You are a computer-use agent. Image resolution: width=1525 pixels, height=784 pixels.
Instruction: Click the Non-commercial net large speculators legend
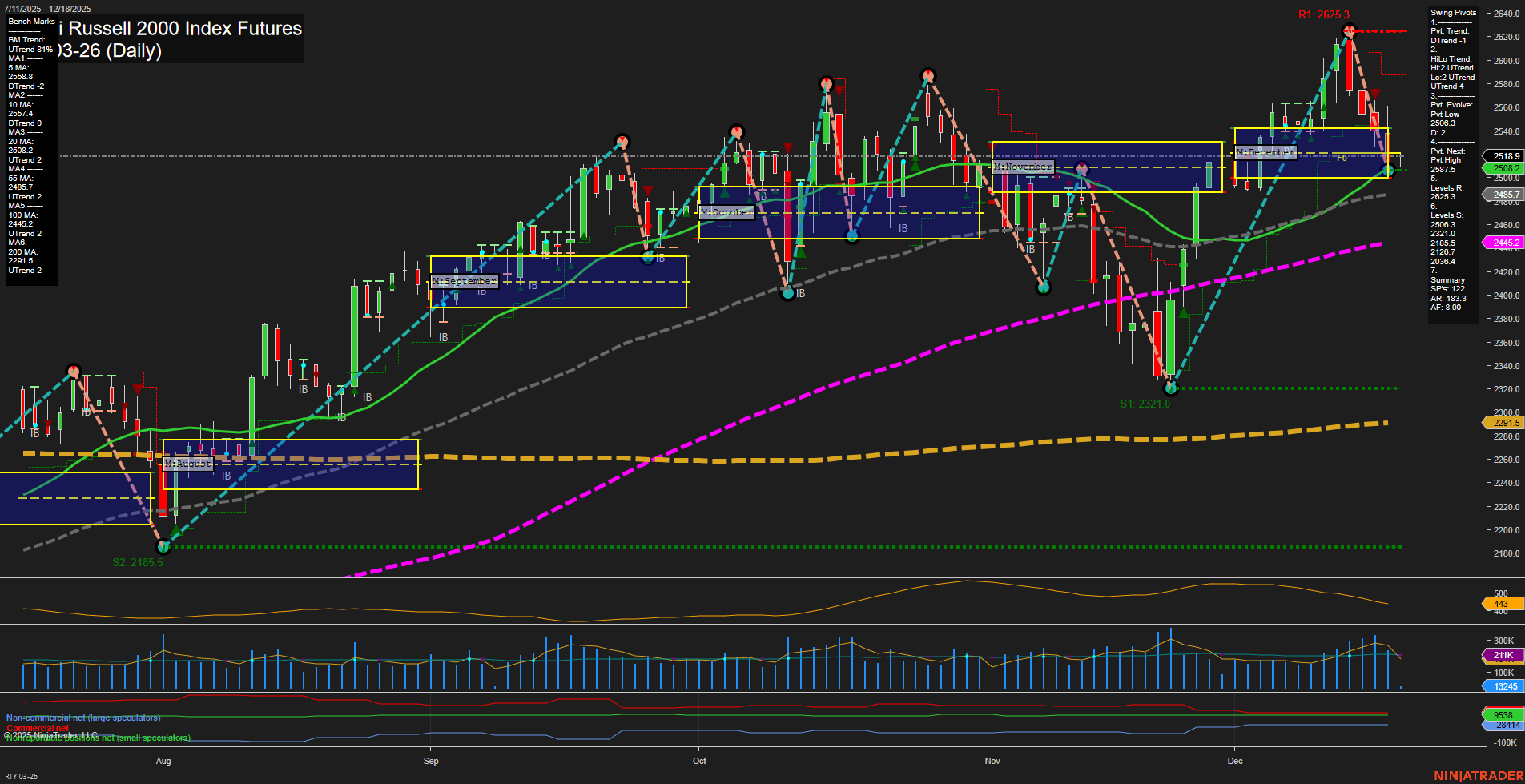tap(83, 718)
